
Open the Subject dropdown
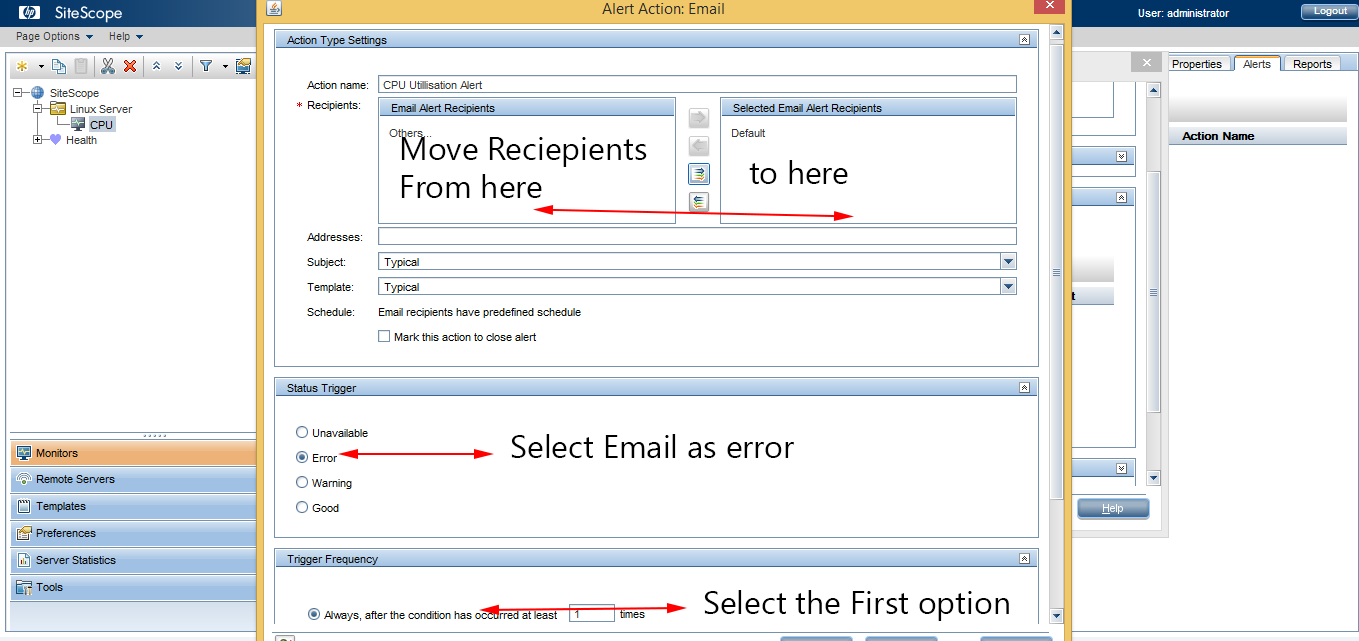[x=1008, y=261]
